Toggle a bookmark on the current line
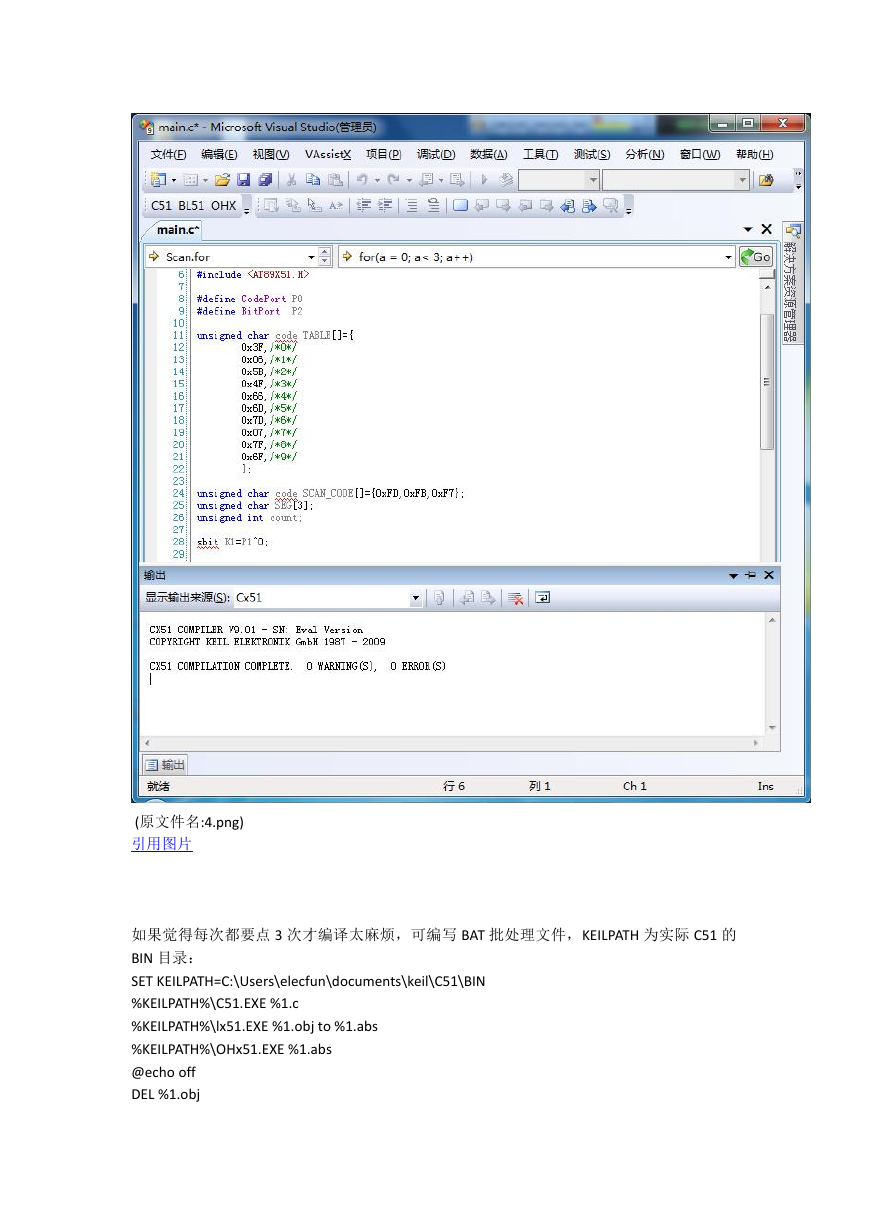The height and width of the screenshot is (1228, 869). [460, 206]
